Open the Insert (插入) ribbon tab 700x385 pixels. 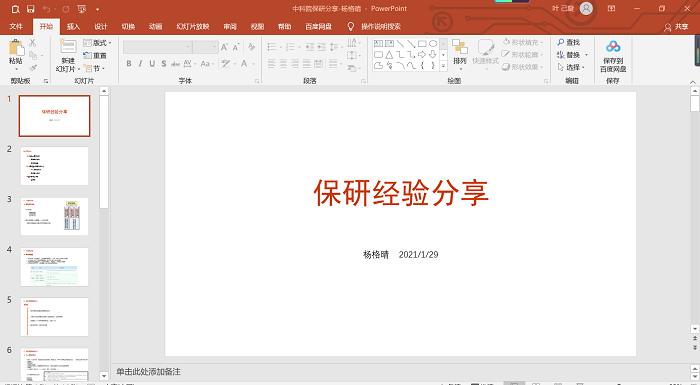[x=73, y=27]
